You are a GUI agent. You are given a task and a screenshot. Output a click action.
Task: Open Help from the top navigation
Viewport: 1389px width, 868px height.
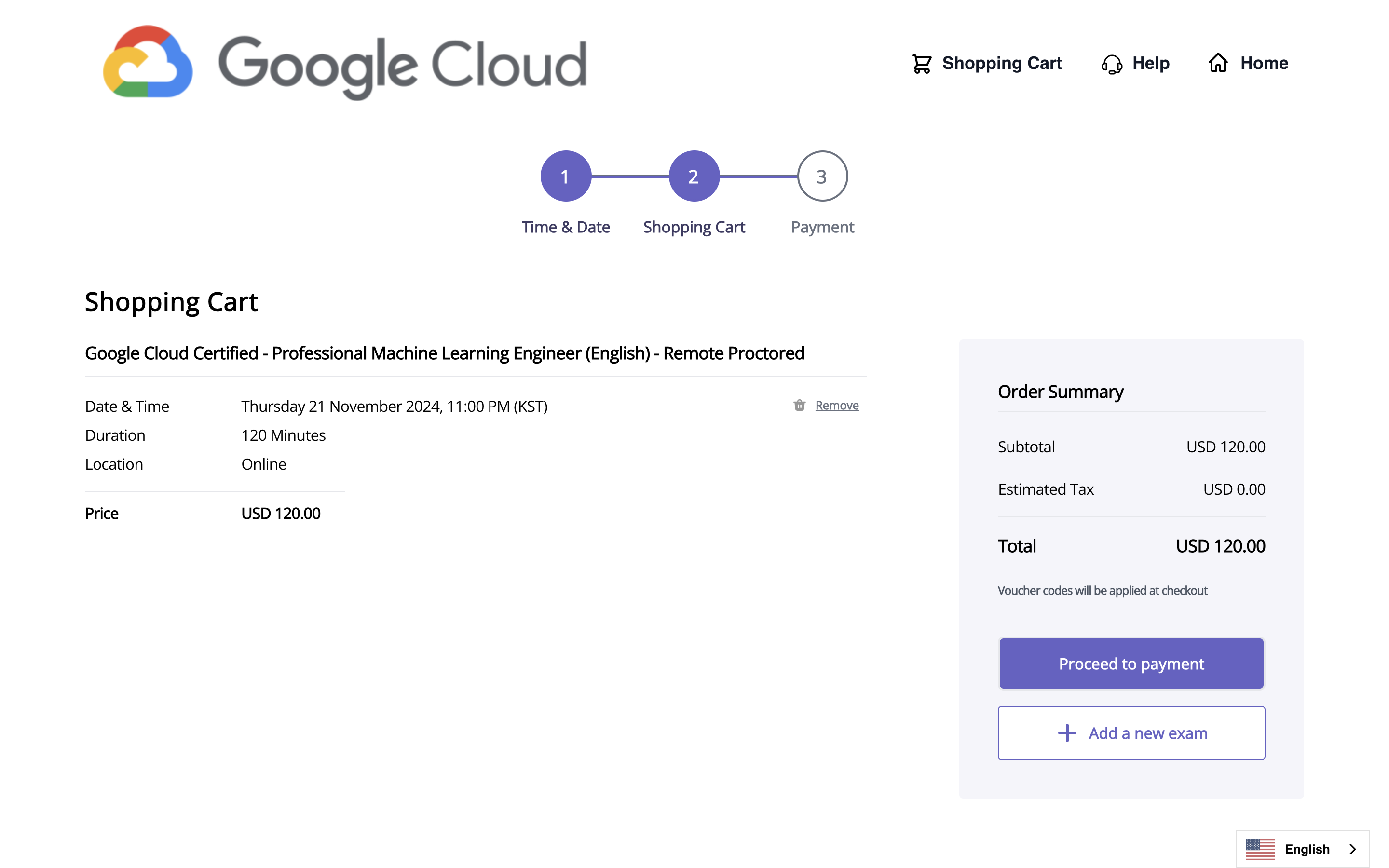pyautogui.click(x=1150, y=63)
